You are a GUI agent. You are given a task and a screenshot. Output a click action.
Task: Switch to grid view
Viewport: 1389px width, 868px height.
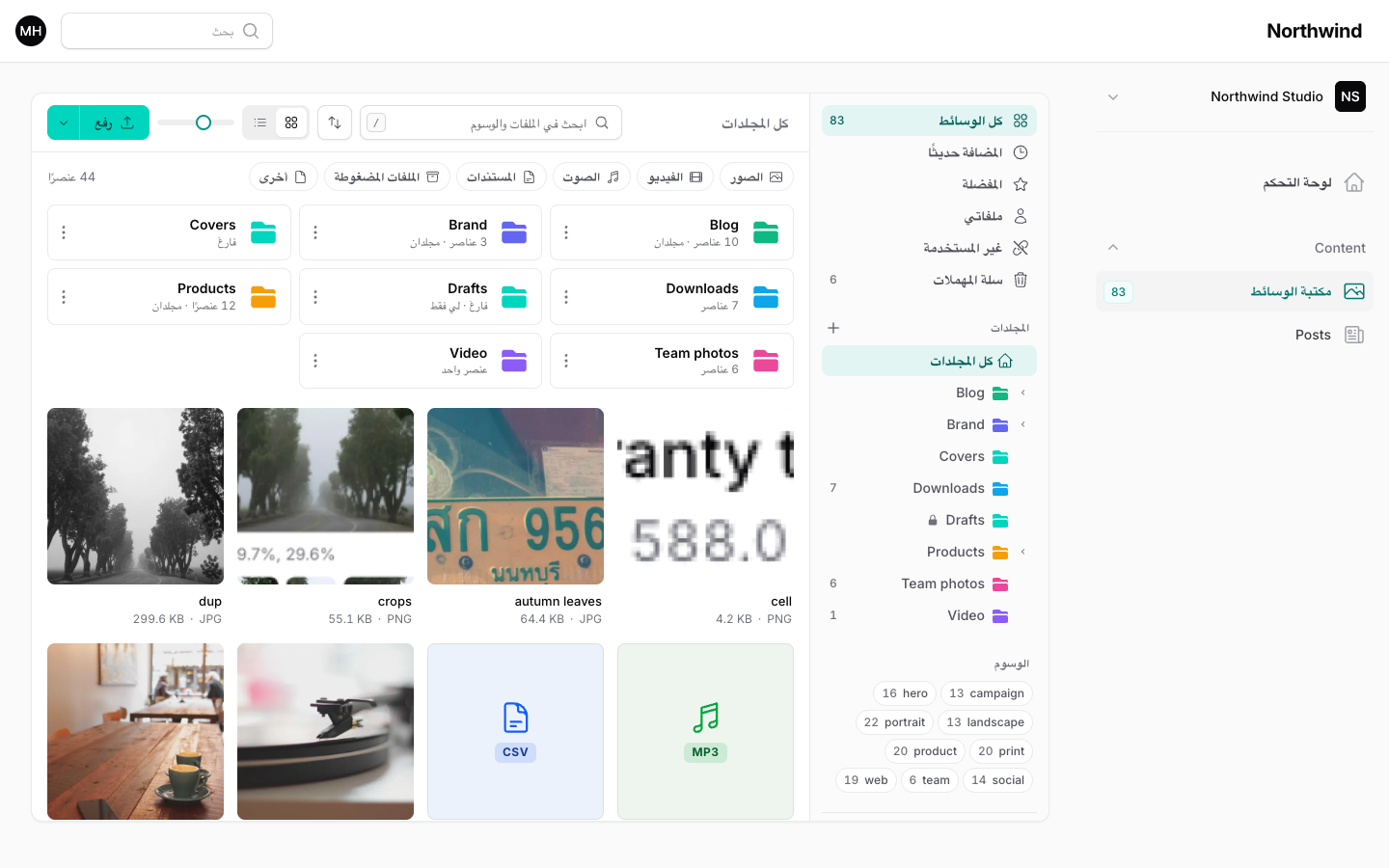[x=291, y=122]
